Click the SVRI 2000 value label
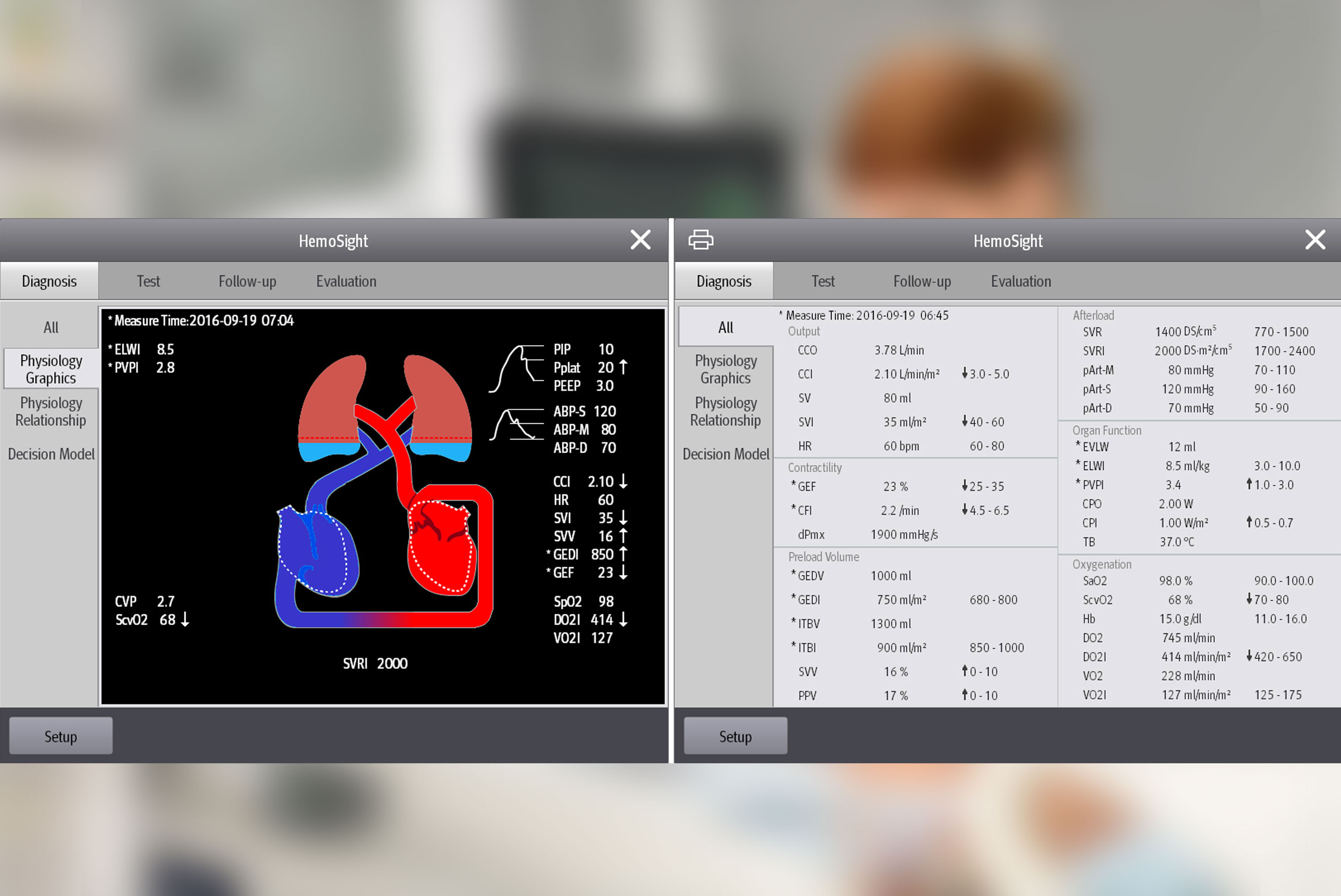 pos(375,664)
